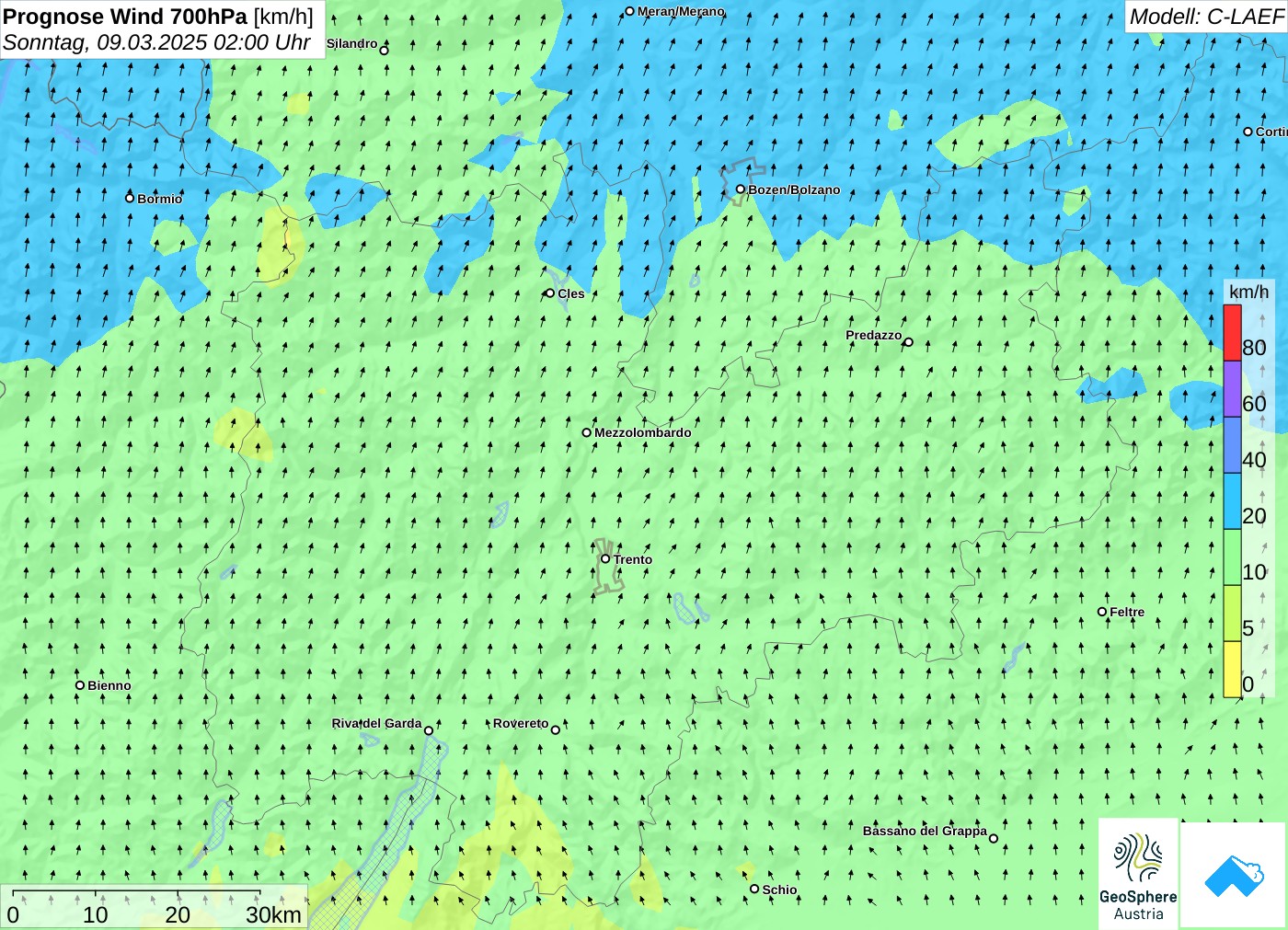Viewport: 1288px width, 930px height.
Task: Click the Cles city label
Action: coord(571,293)
